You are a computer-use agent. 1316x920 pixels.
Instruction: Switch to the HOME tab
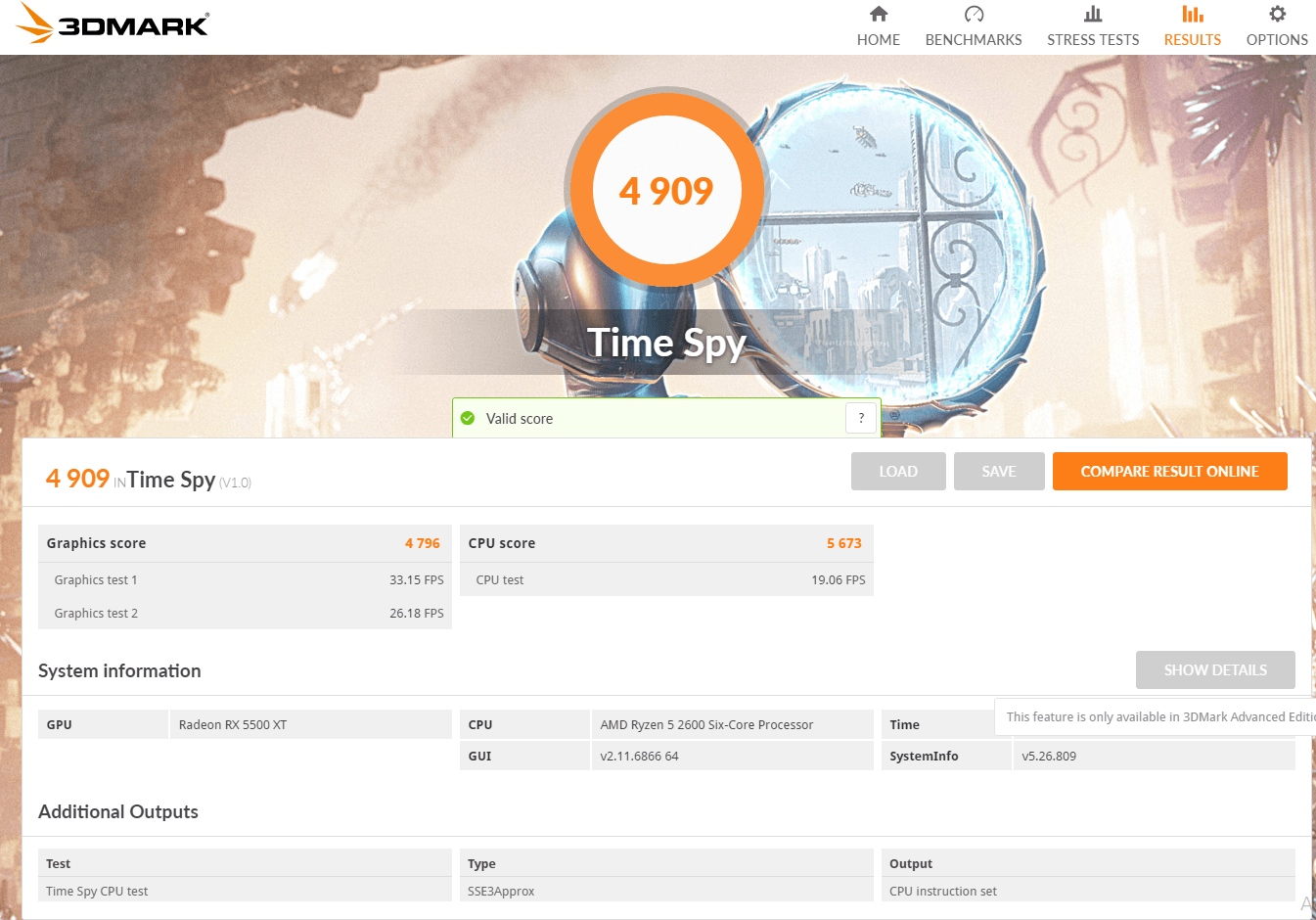point(879,40)
